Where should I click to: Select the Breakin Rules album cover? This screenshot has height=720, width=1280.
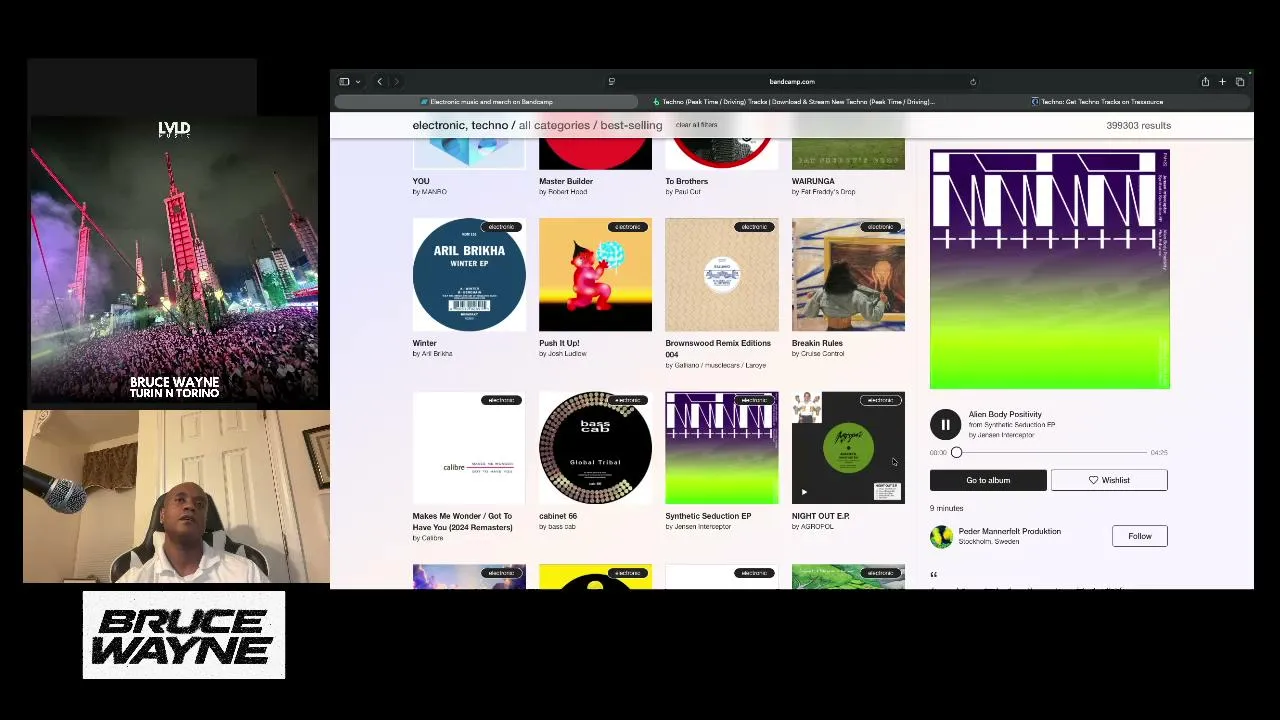[848, 275]
